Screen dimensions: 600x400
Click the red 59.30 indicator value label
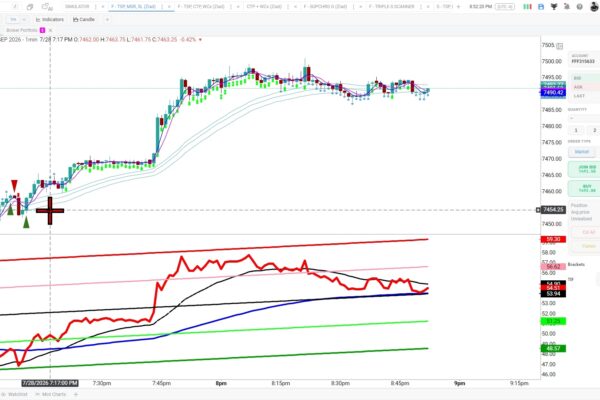[553, 239]
